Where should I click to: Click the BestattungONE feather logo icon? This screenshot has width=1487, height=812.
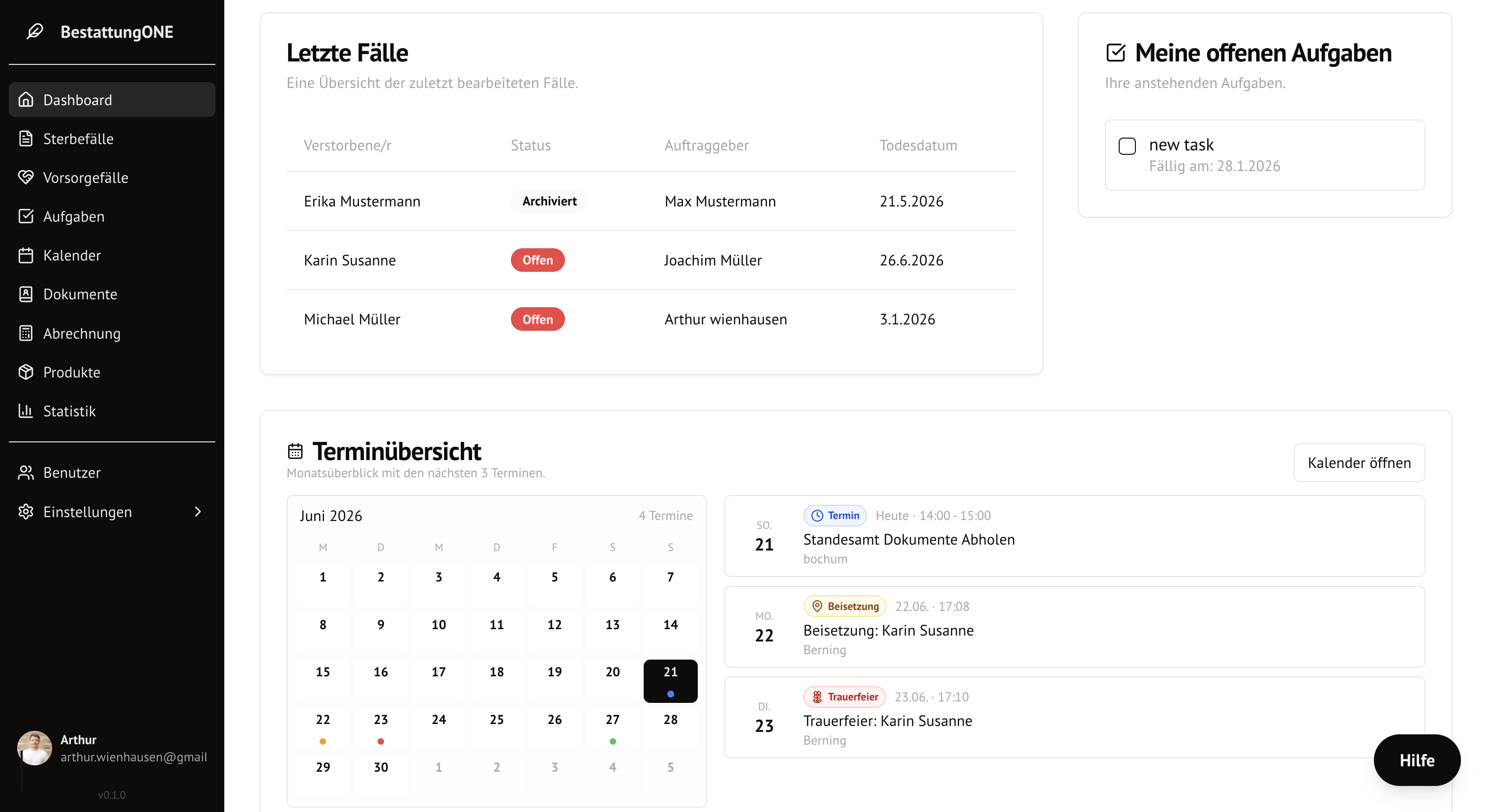coord(35,31)
